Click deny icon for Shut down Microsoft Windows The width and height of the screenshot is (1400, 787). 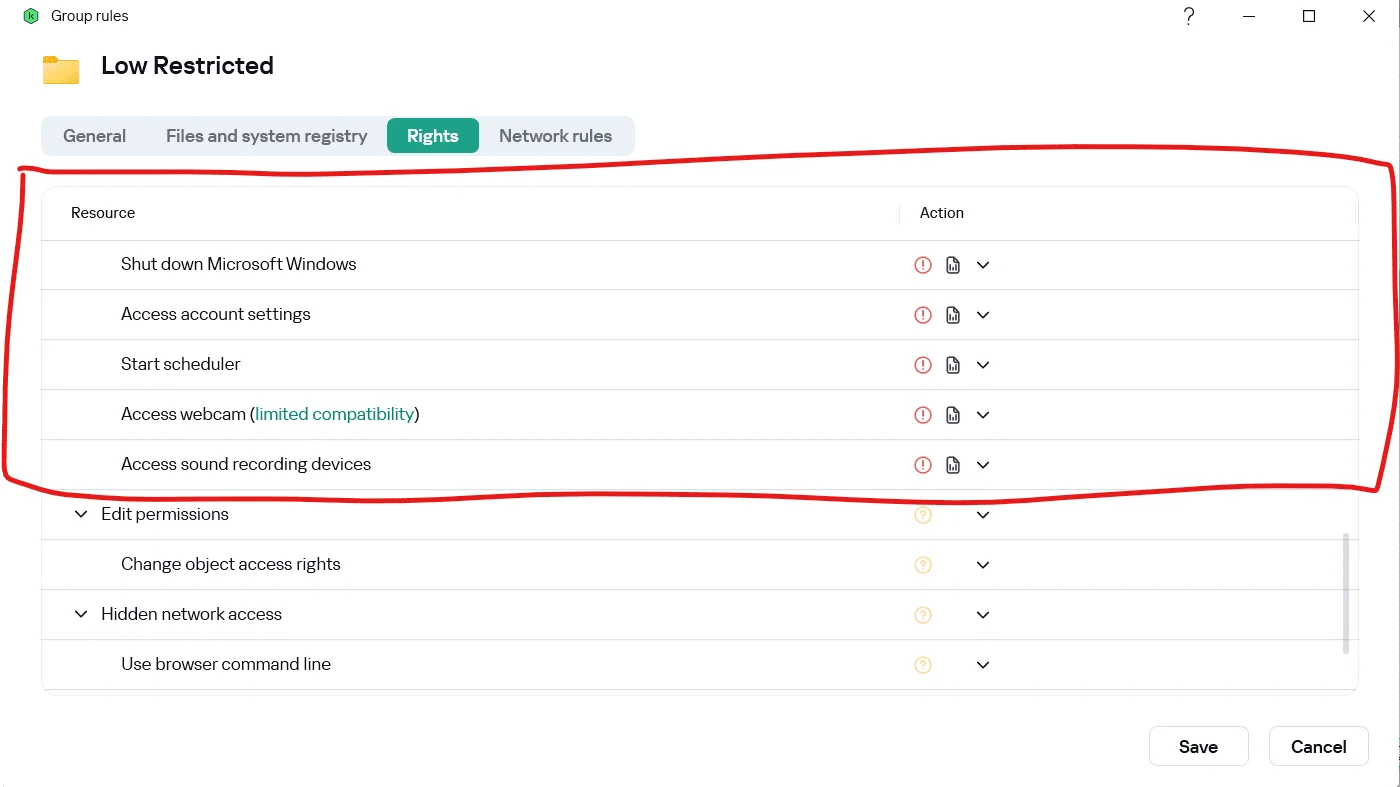[x=923, y=265]
